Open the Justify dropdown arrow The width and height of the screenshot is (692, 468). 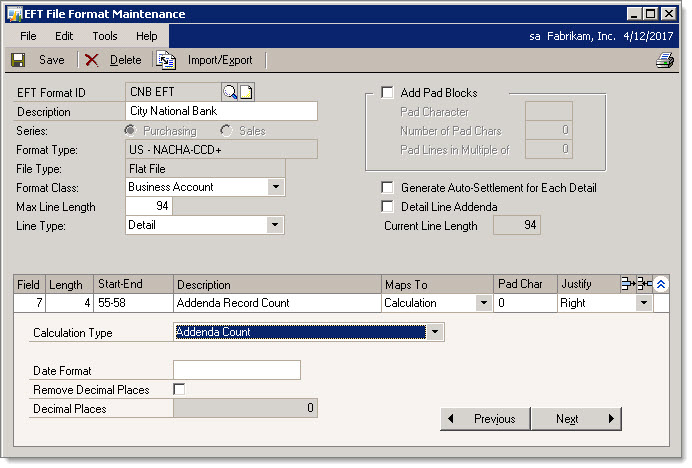(644, 303)
